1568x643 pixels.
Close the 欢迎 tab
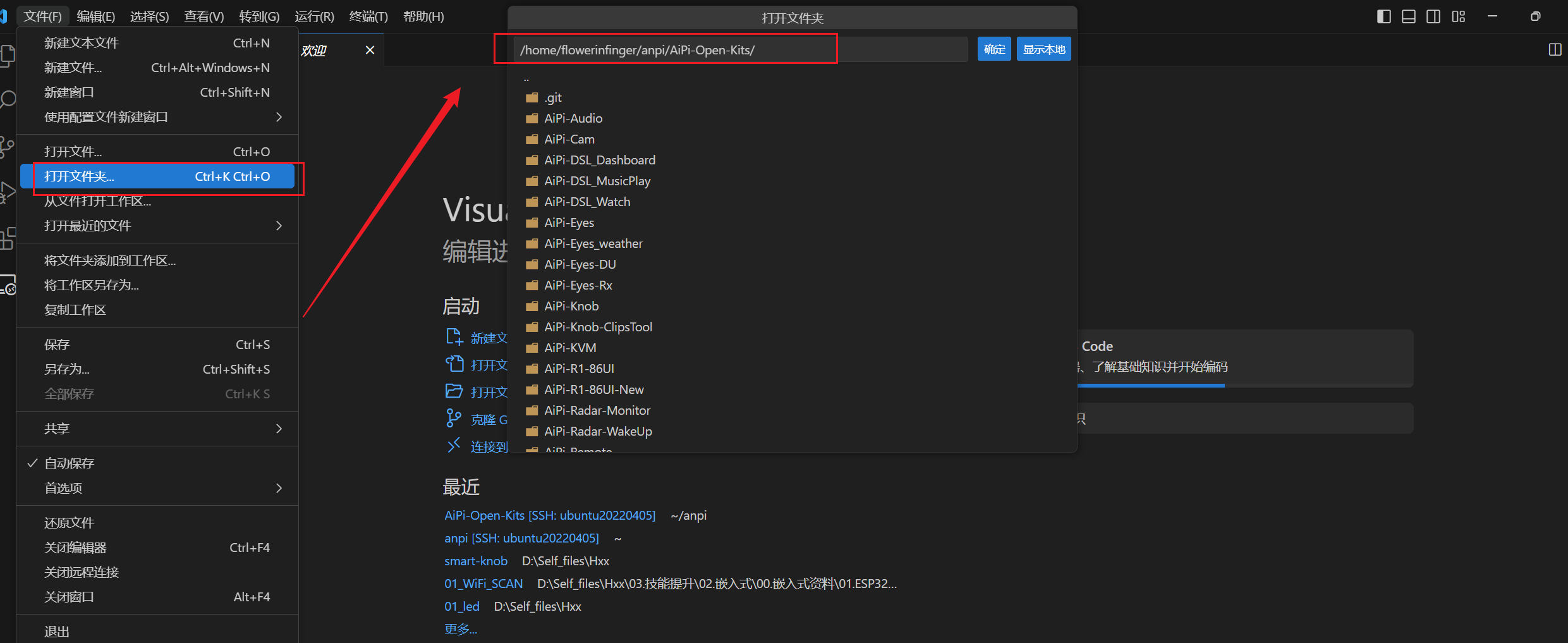[370, 50]
